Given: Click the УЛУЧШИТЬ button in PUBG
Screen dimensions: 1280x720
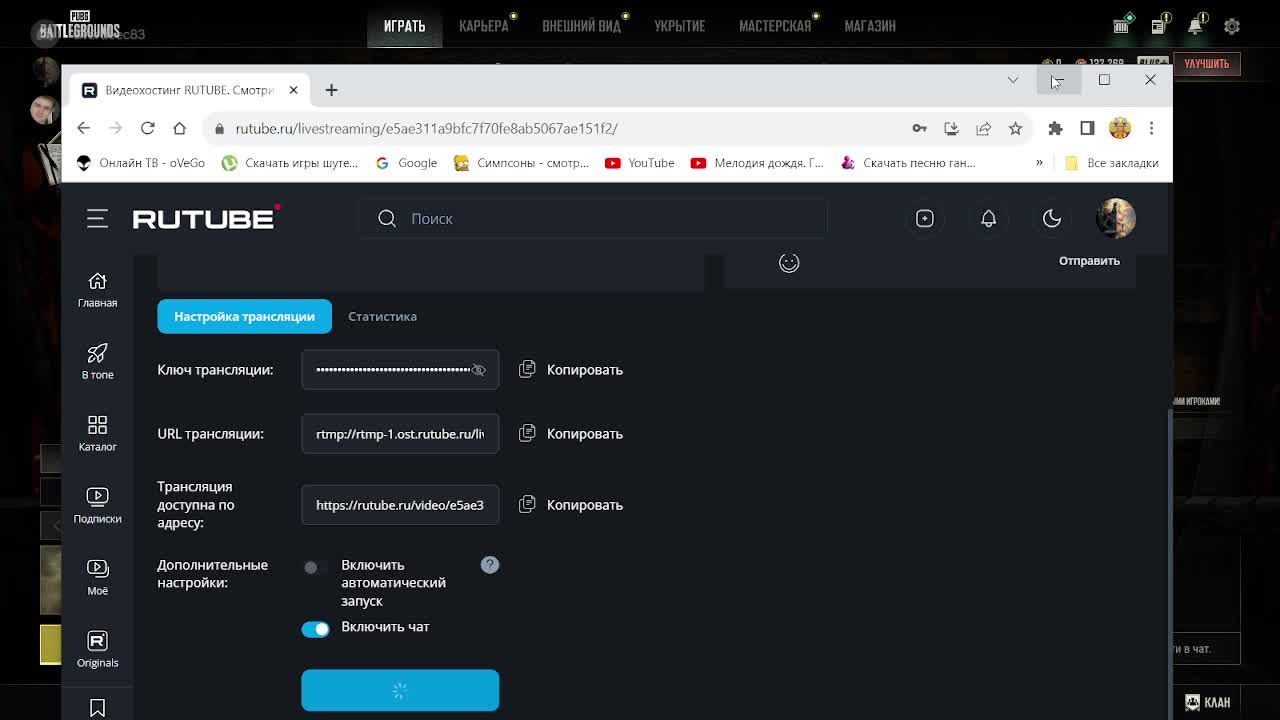Looking at the screenshot, I should (1206, 64).
